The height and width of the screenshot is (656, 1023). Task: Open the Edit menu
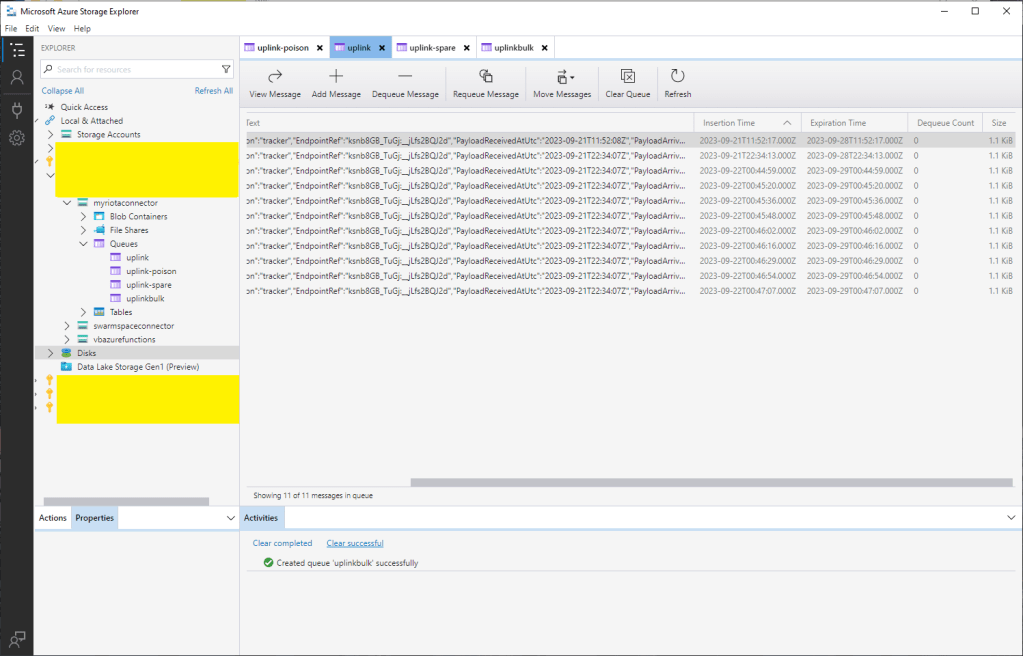(32, 29)
